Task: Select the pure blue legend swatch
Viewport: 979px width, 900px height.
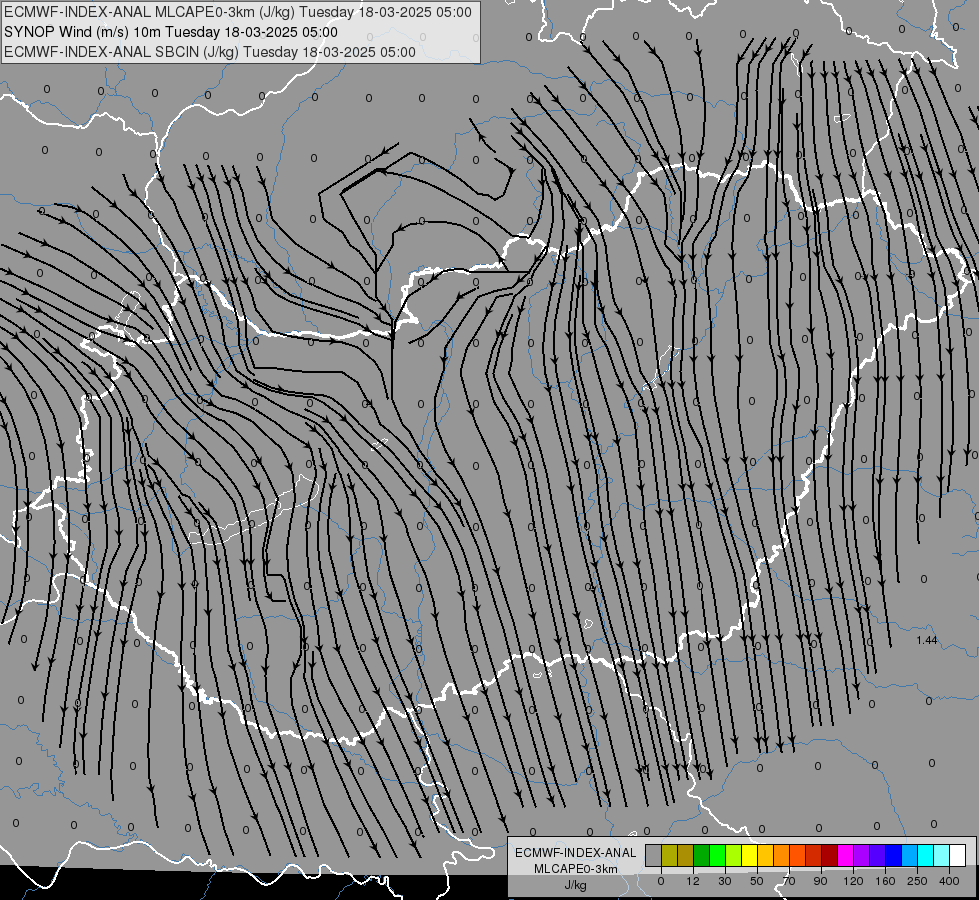Action: pyautogui.click(x=893, y=855)
